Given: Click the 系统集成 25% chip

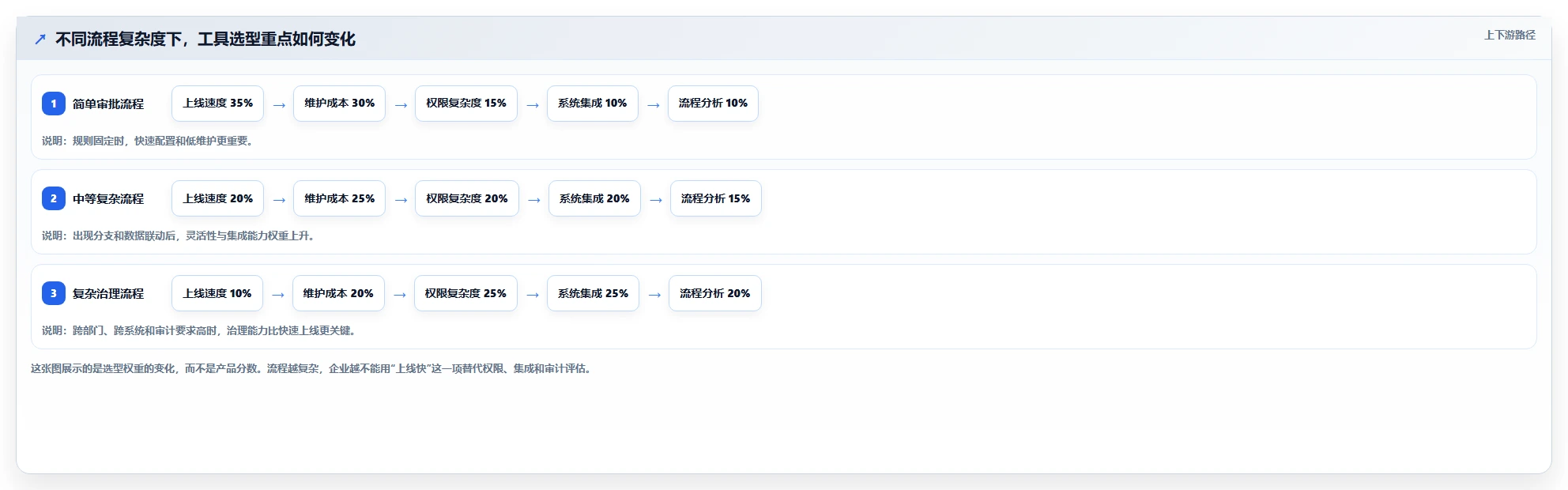Looking at the screenshot, I should click(593, 293).
